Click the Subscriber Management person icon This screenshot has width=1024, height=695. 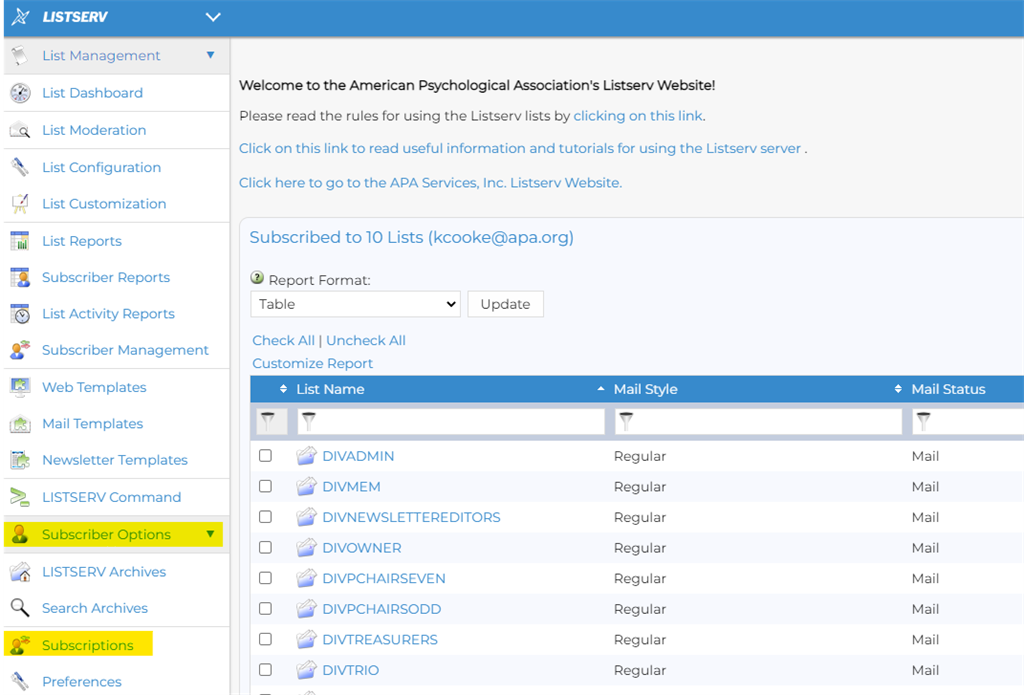20,350
